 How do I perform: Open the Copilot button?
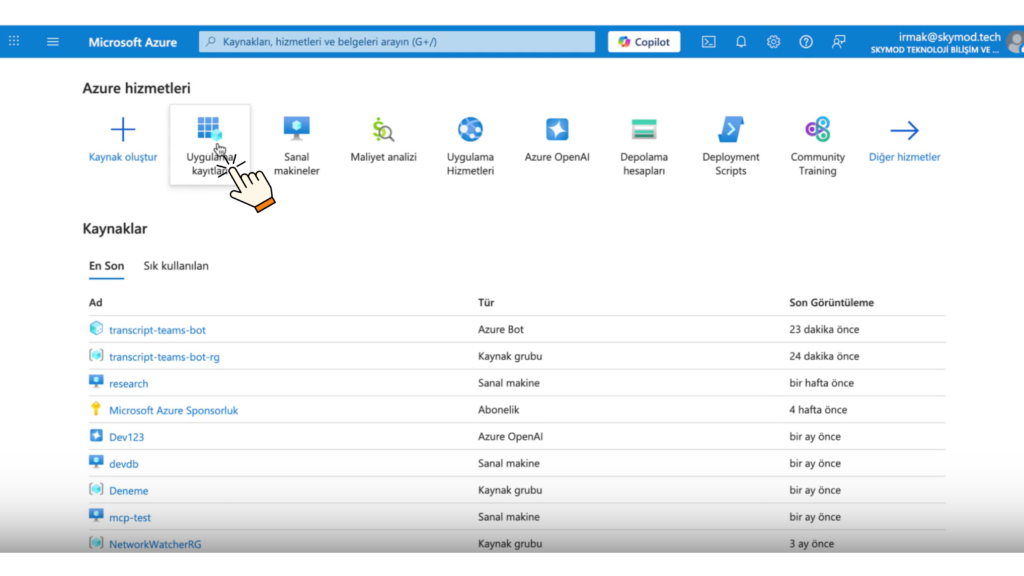pos(643,41)
